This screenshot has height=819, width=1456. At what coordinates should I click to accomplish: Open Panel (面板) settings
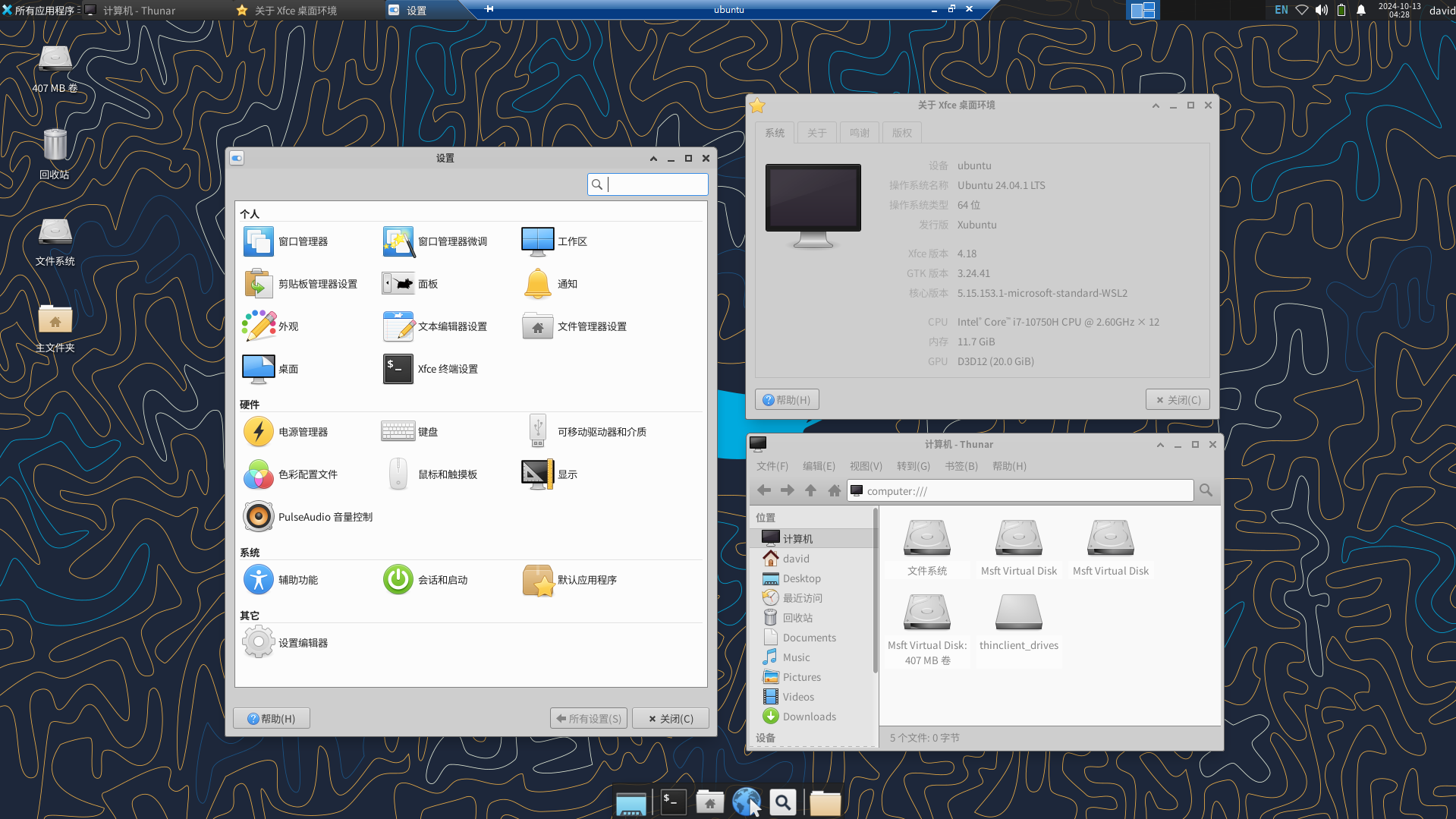pos(410,284)
